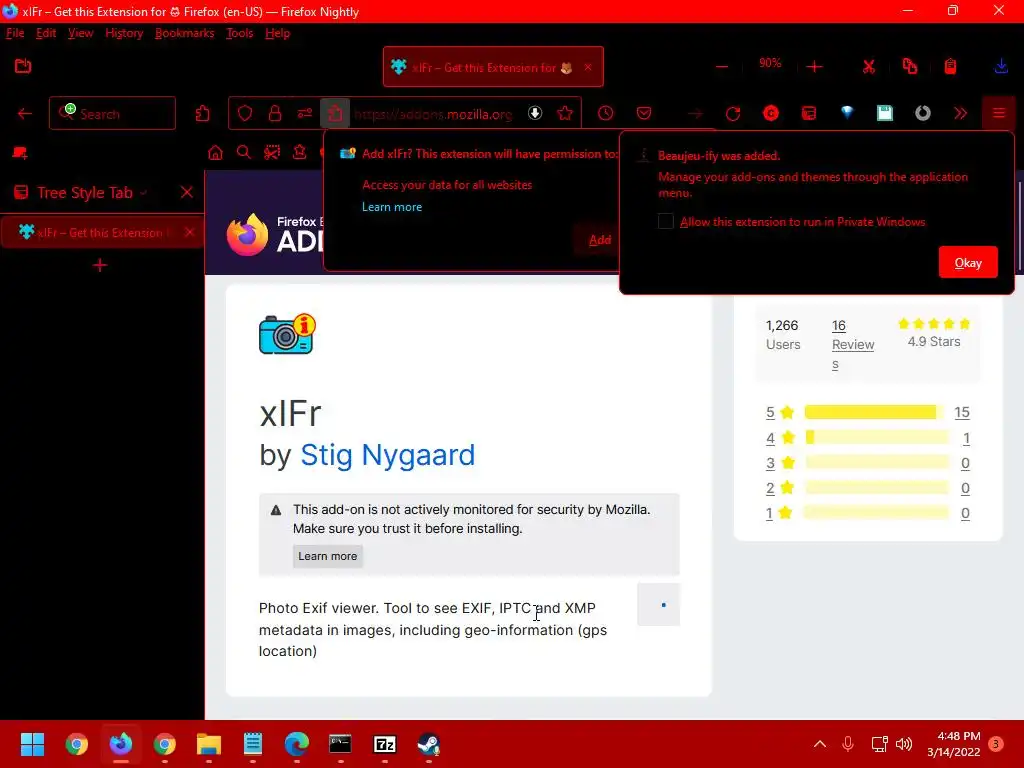Click the screenshot scissors icon in bookmarks toolbar

[x=272, y=153]
